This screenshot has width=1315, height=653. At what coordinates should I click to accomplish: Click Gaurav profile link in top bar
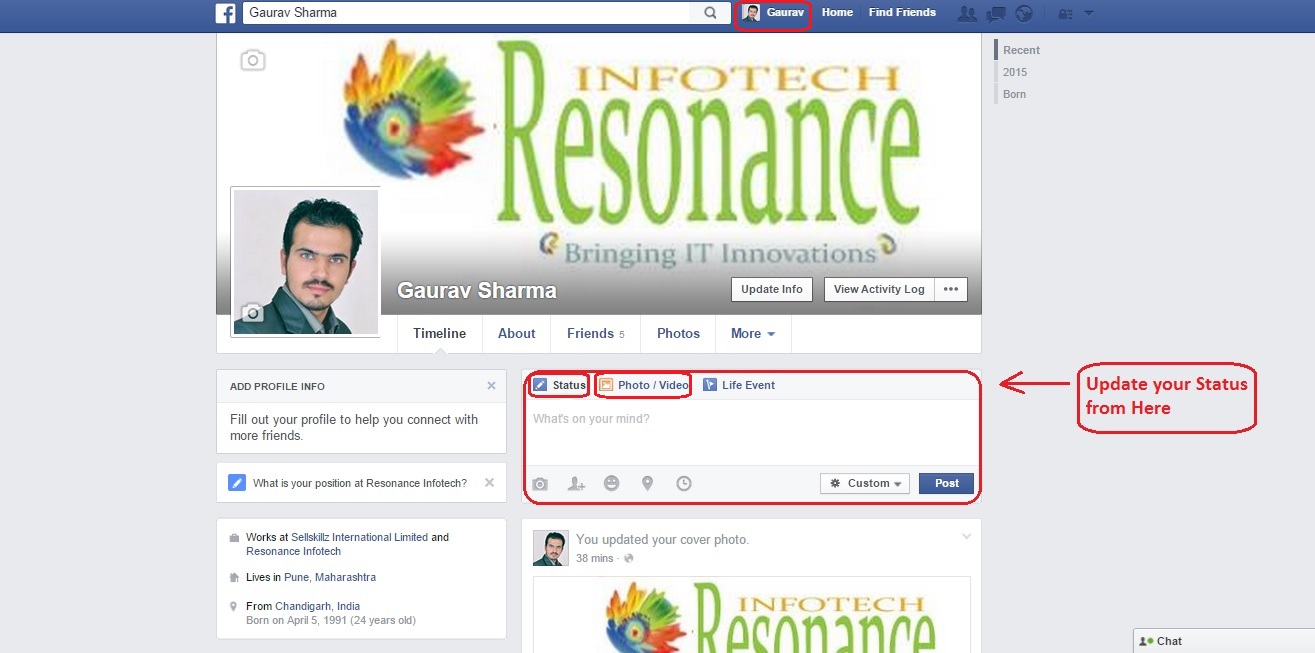tap(773, 13)
